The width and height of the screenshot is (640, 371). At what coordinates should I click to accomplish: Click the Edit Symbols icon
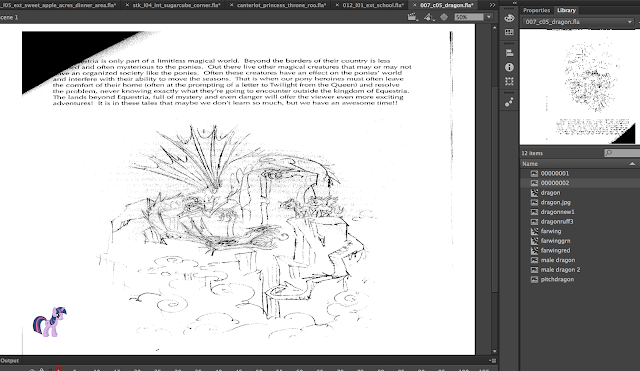(428, 17)
